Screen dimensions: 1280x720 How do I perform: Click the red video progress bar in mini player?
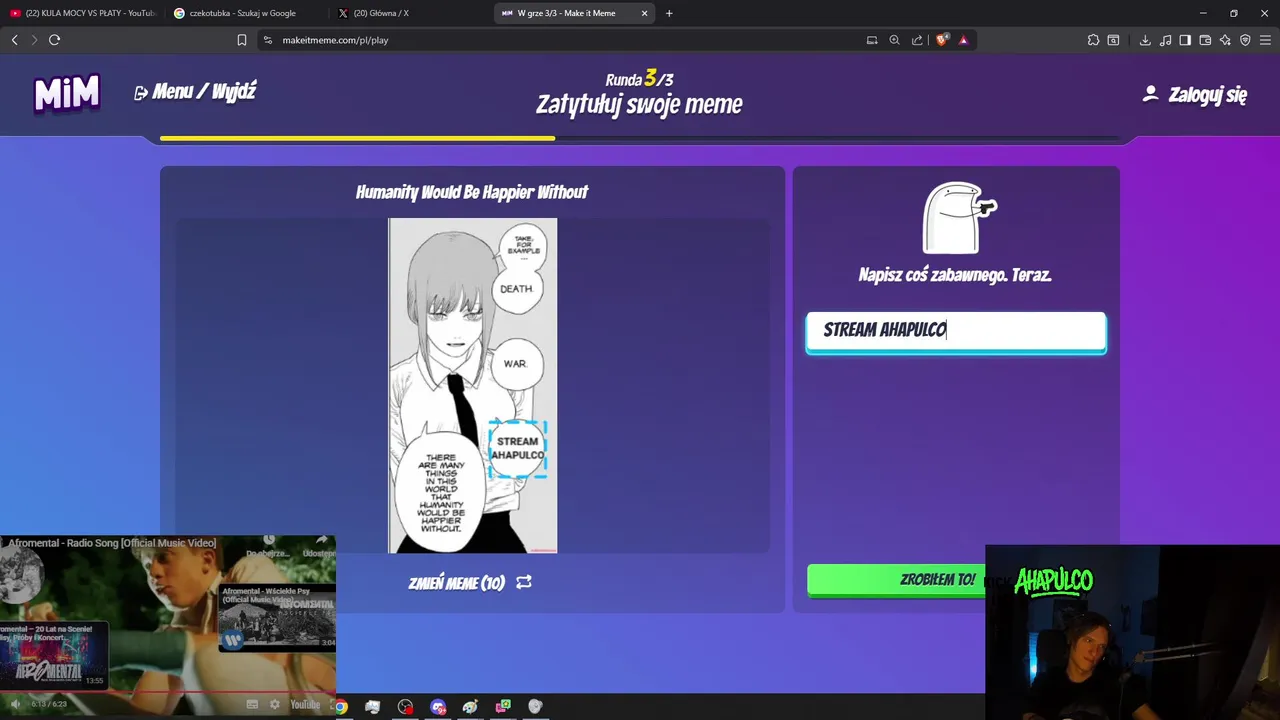[168, 691]
